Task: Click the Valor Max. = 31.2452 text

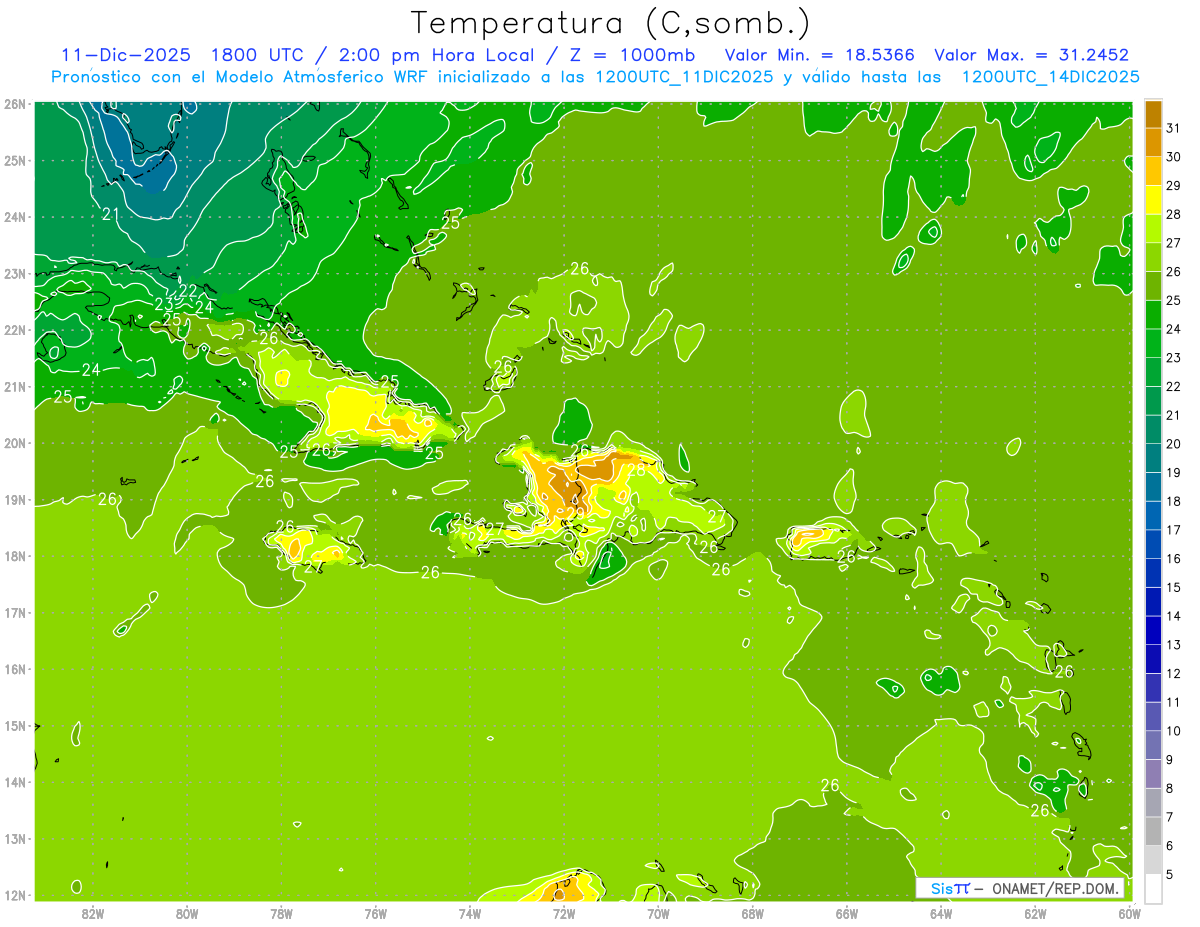Action: click(1032, 55)
